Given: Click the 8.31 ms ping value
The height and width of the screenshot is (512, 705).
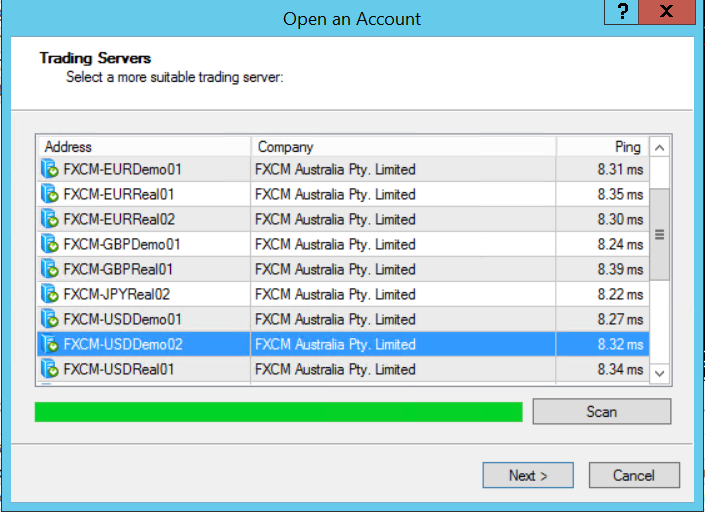Looking at the screenshot, I should tap(620, 169).
